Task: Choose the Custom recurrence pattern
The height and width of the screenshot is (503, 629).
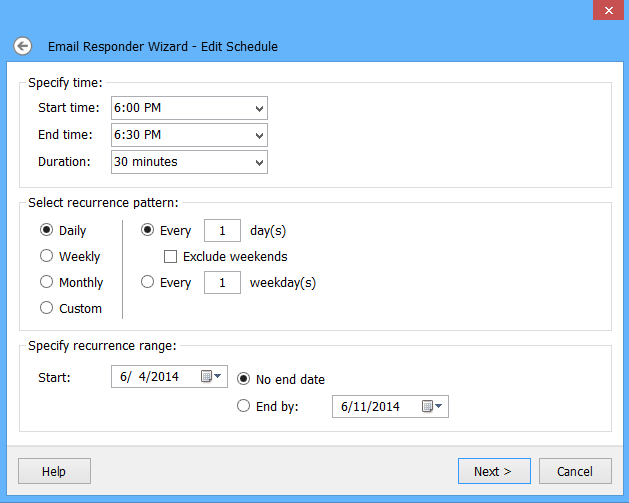Action: coord(46,309)
